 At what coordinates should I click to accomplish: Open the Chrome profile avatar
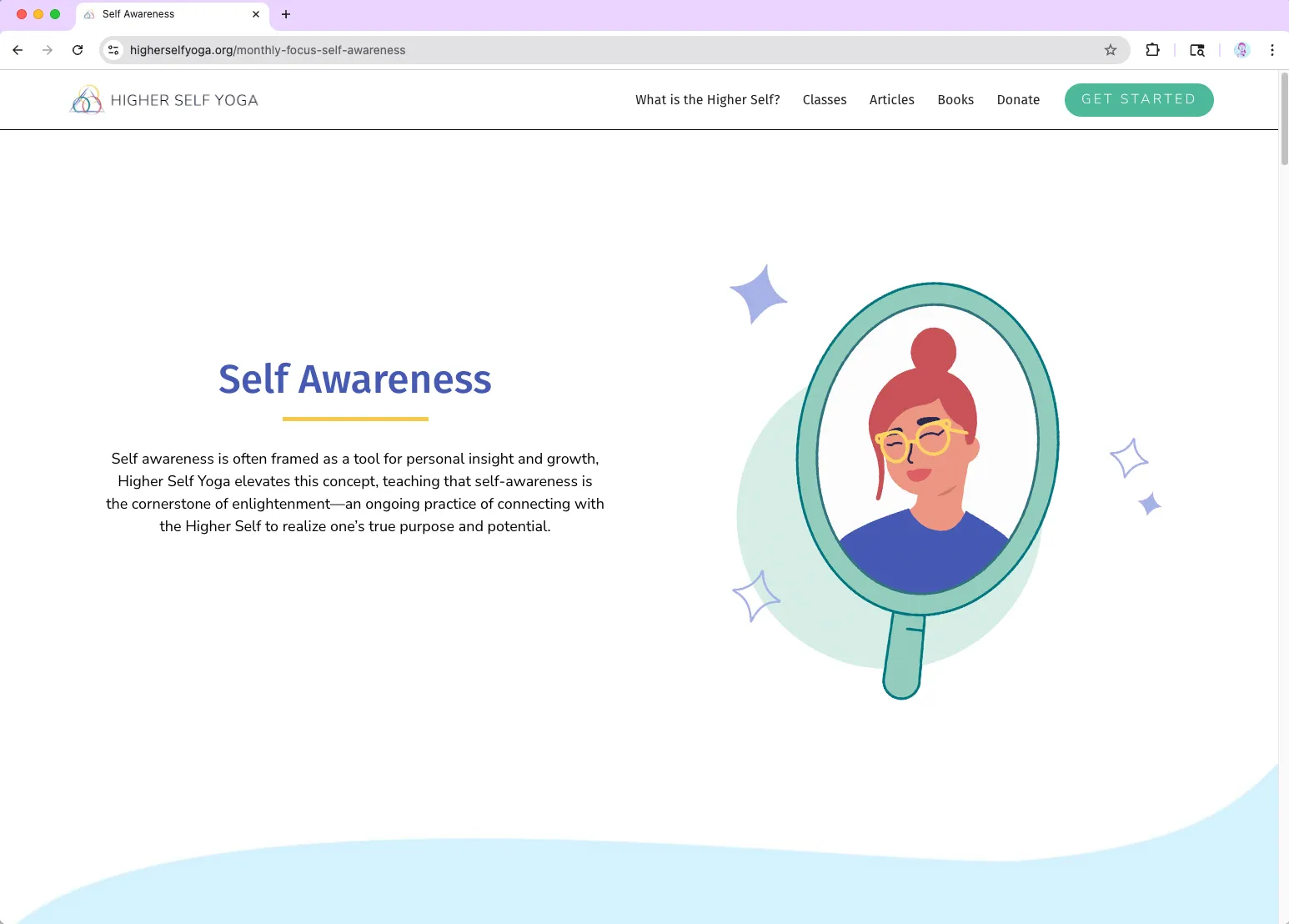click(1241, 50)
